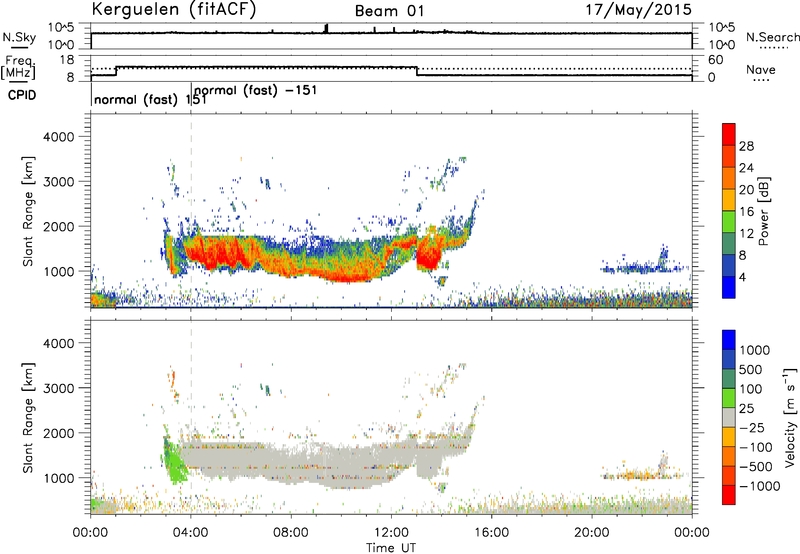The height and width of the screenshot is (554, 800).
Task: Click the gray -25 to 25 velocity color segment
Action: pos(729,417)
